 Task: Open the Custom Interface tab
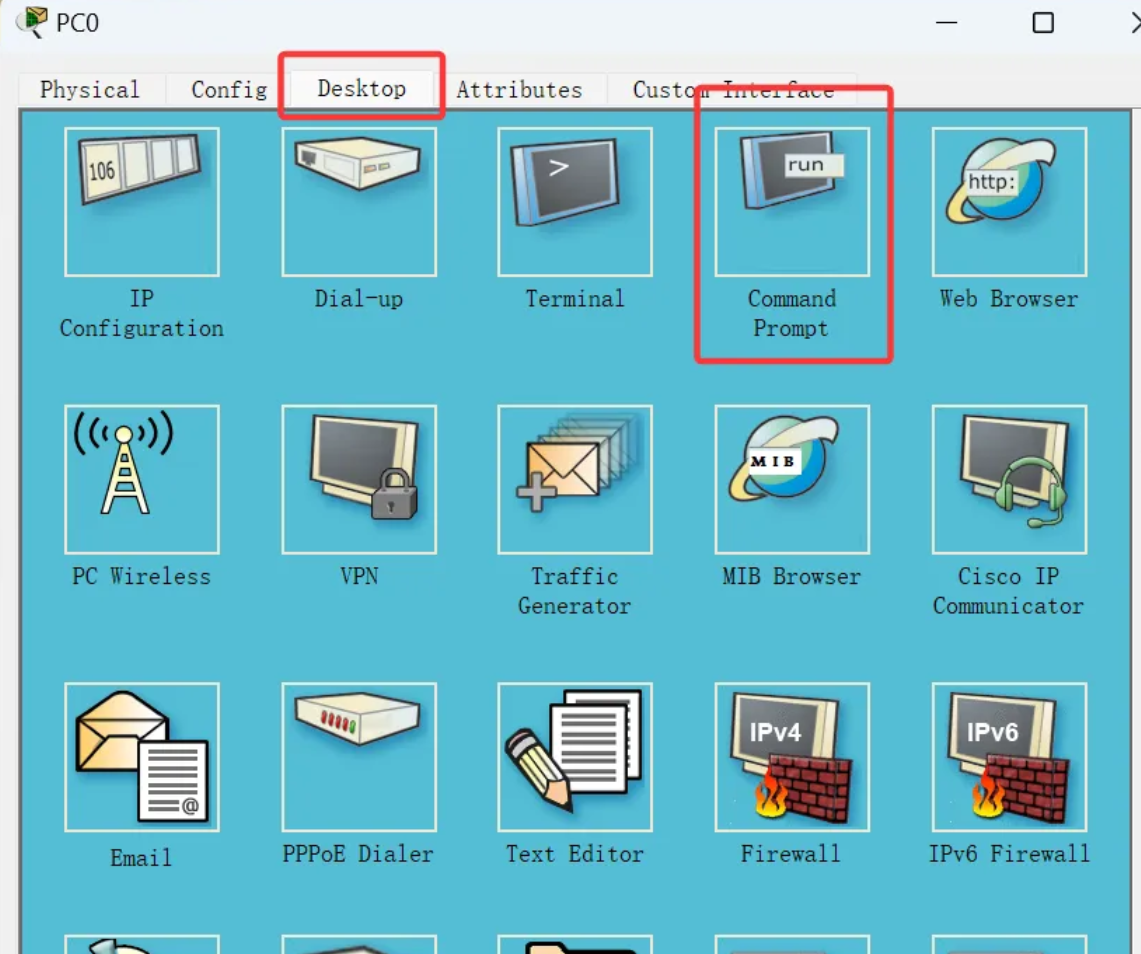(x=733, y=90)
